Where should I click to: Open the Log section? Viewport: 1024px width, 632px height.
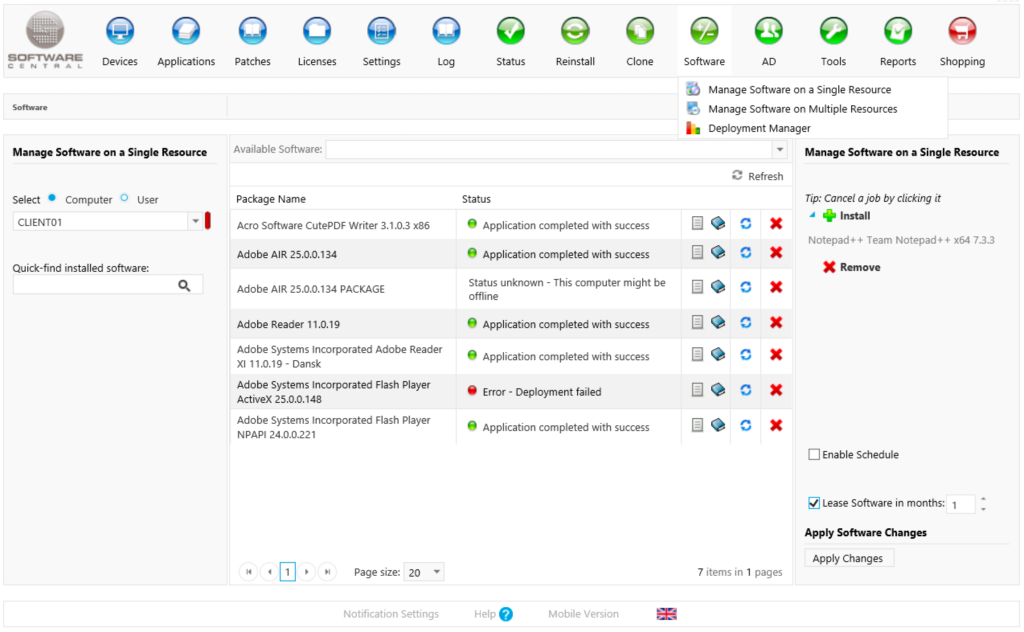coord(446,42)
